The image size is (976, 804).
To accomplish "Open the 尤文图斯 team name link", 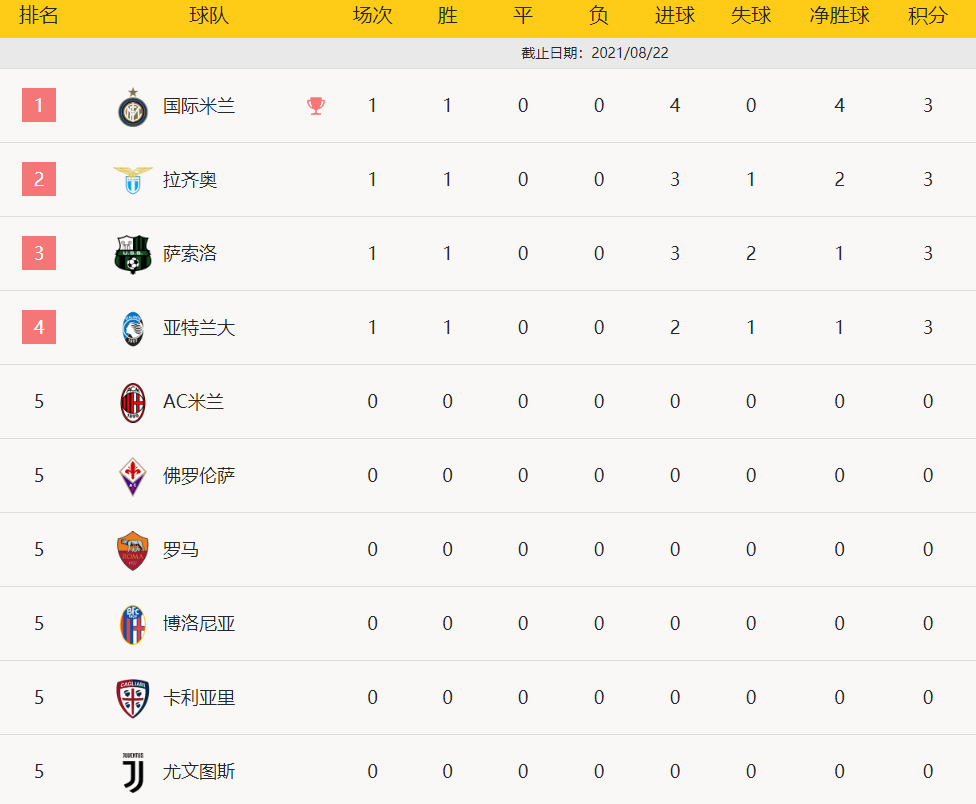I will 199,772.
